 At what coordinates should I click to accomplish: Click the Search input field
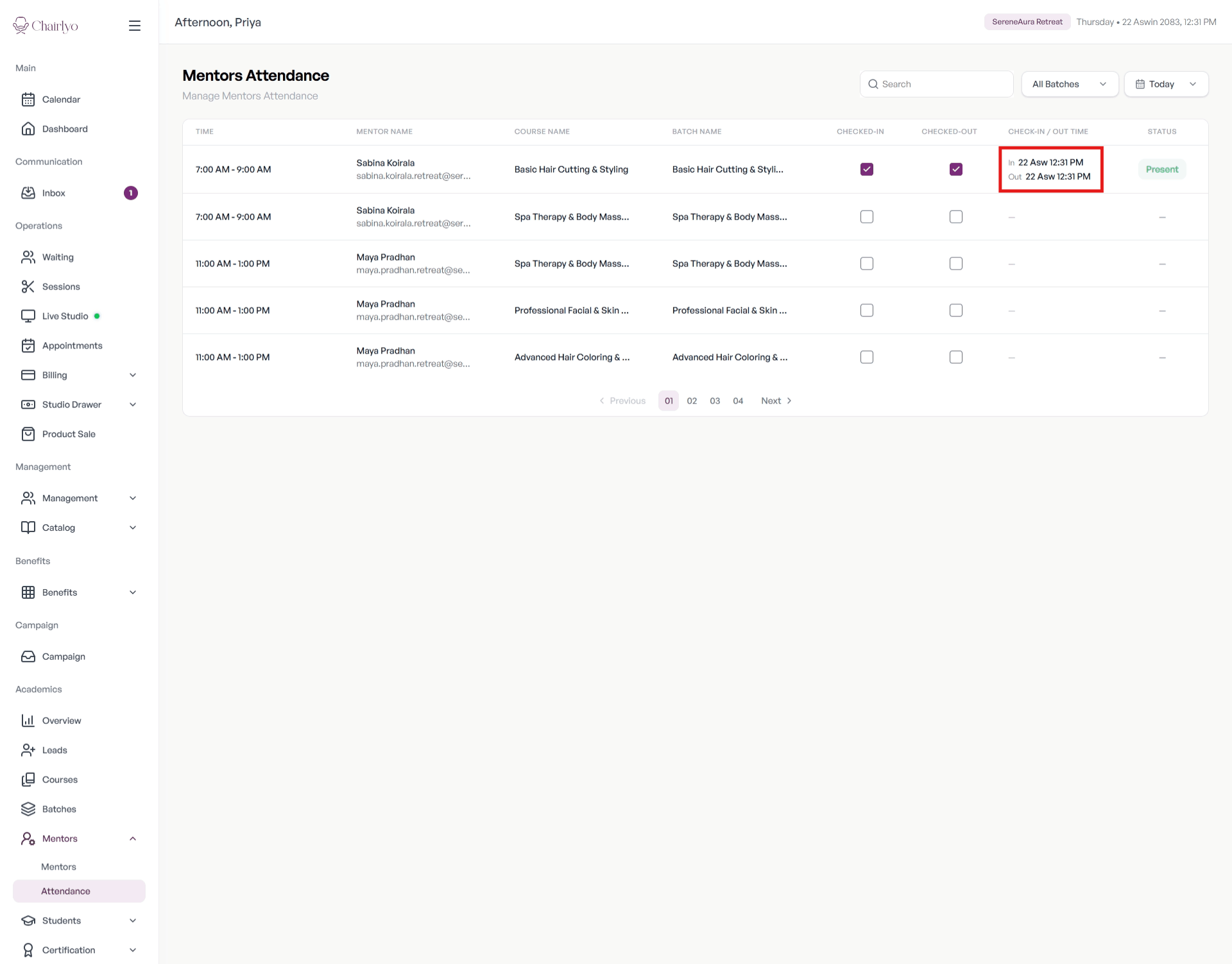tap(936, 84)
